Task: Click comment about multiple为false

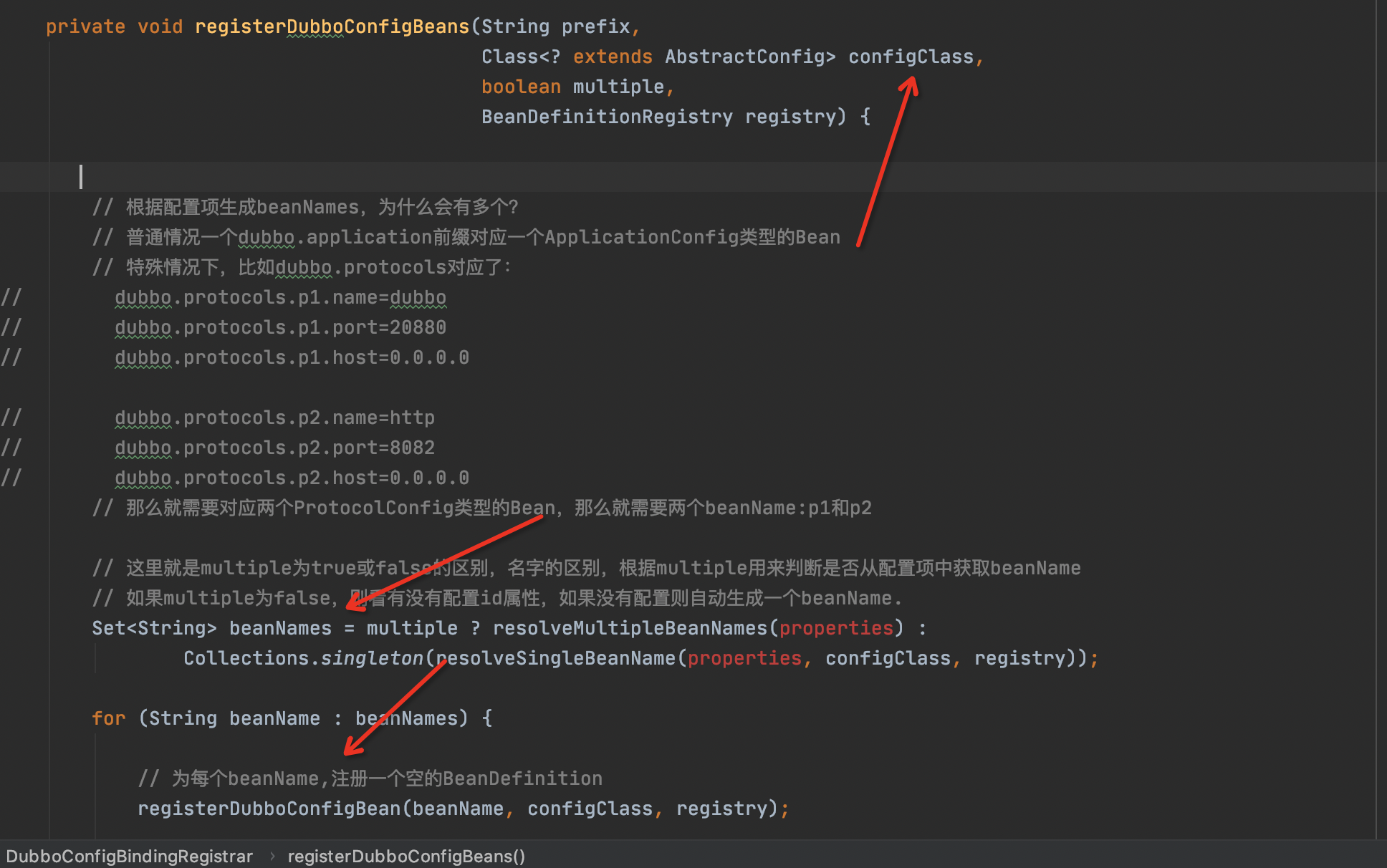Action: 496,598
